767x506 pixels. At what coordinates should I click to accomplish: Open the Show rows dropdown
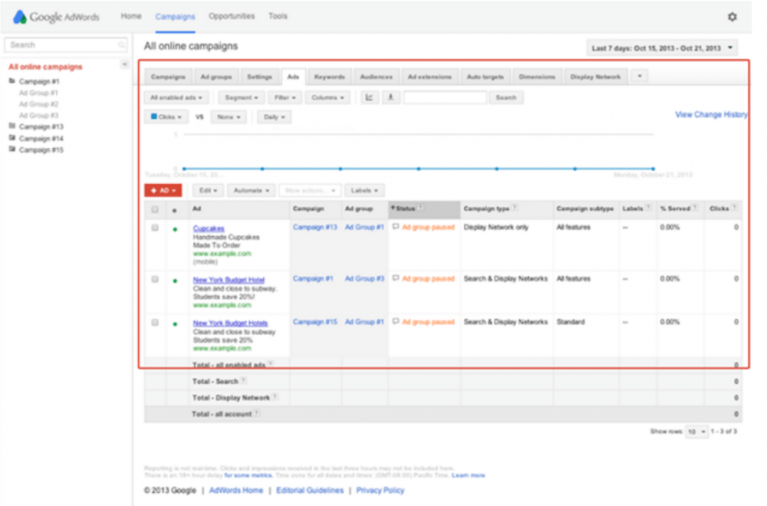[697, 431]
